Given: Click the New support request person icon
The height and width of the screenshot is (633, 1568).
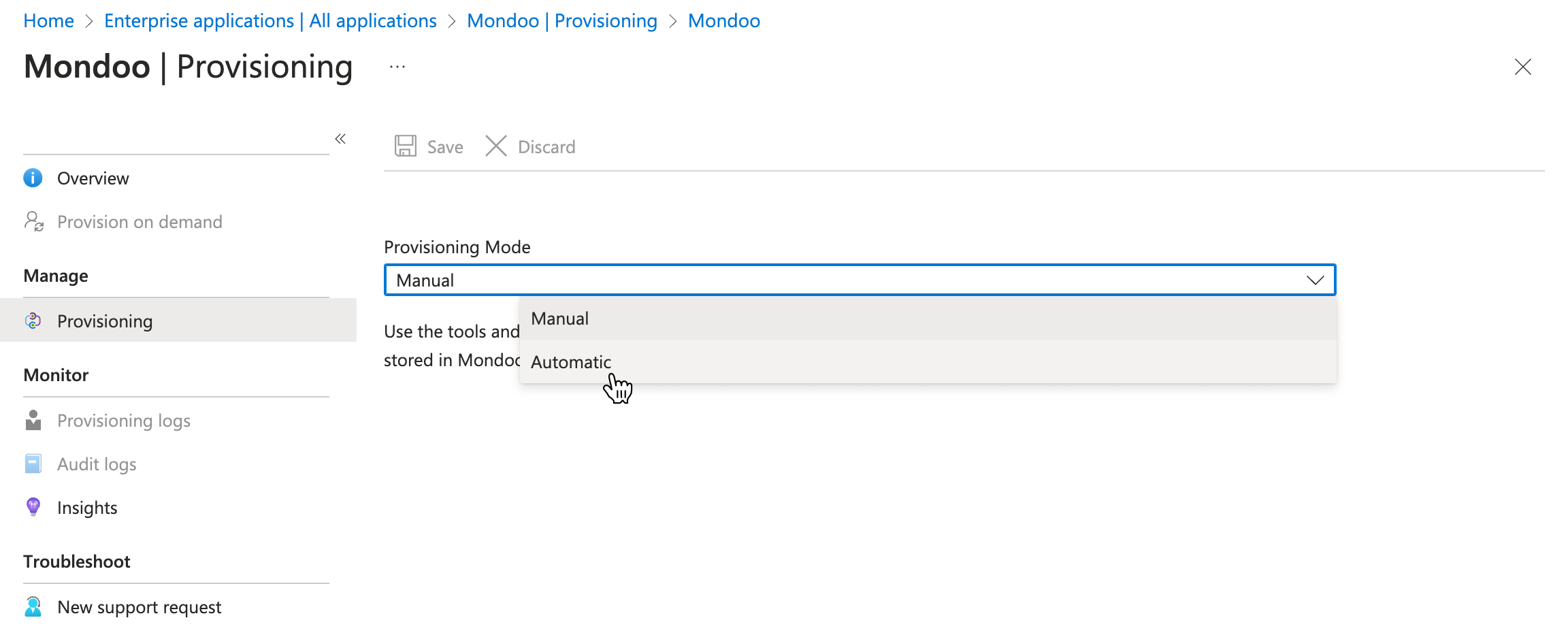Looking at the screenshot, I should 32,606.
